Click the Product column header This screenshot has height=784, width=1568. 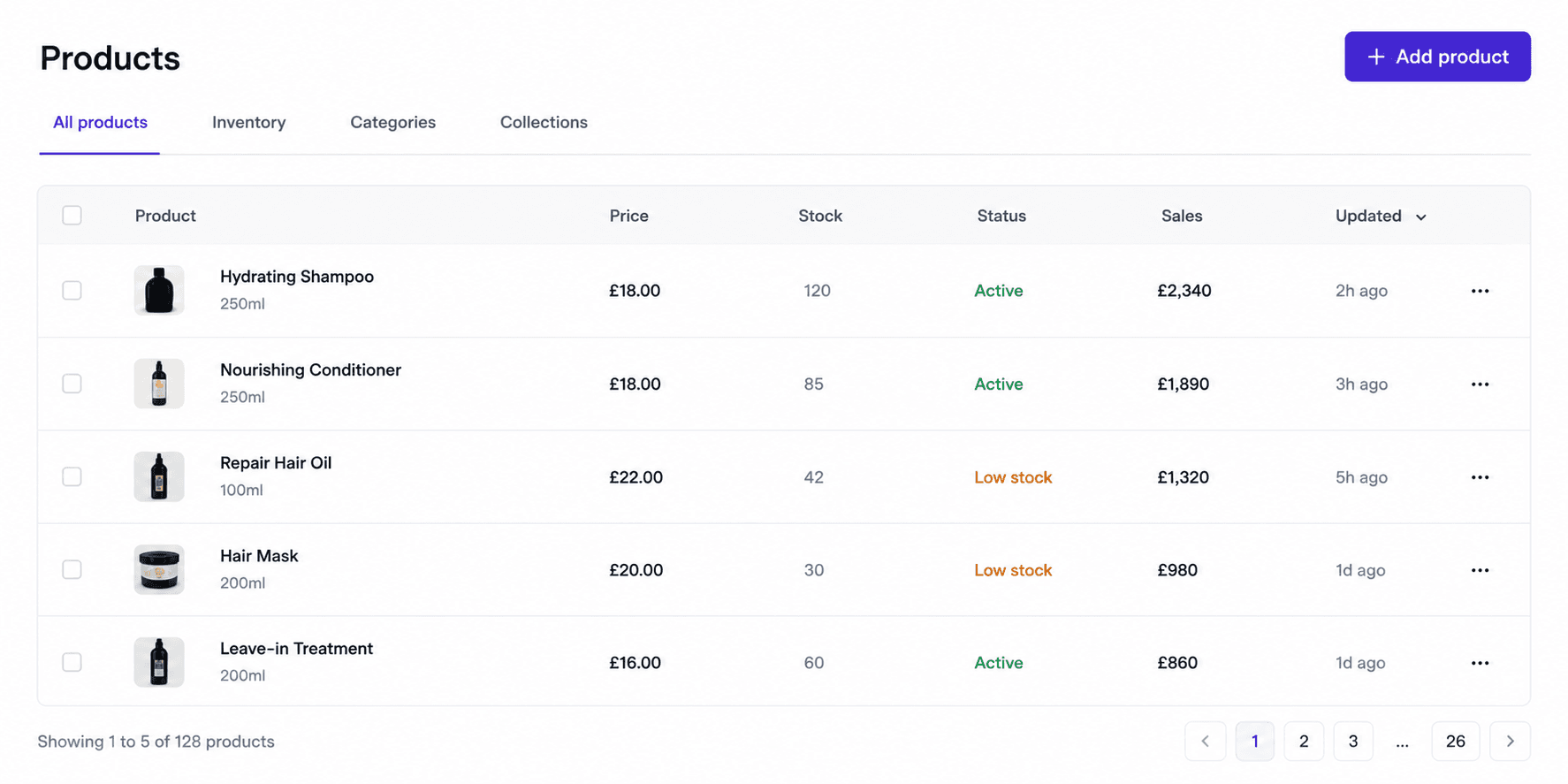pos(165,216)
